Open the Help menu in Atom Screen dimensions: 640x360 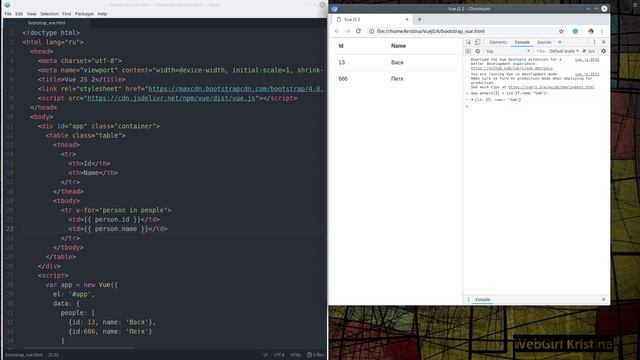(102, 14)
